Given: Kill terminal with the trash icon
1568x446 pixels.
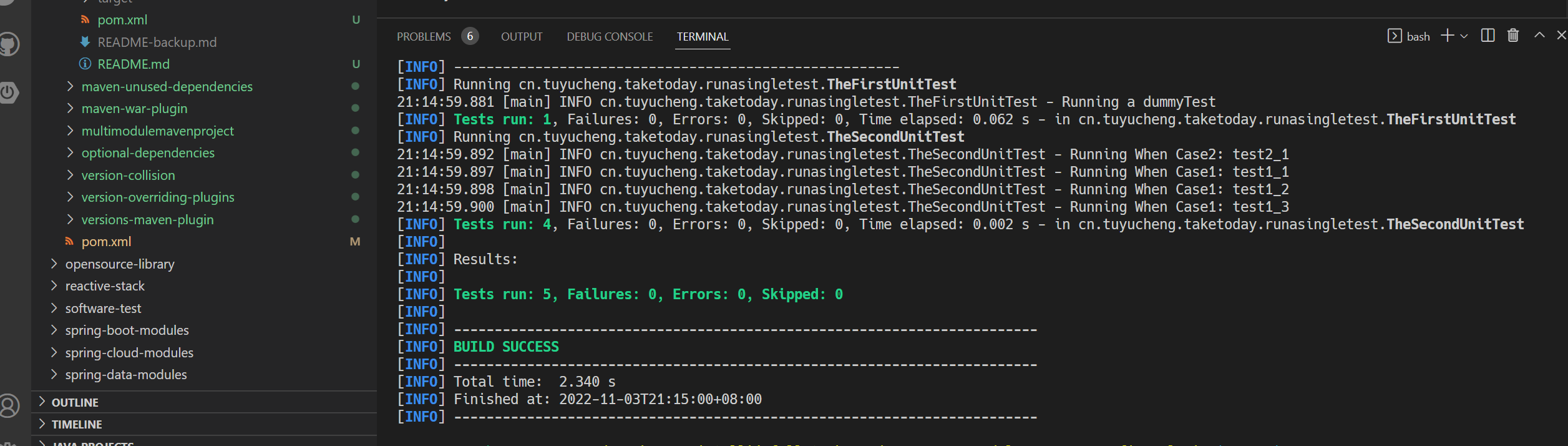Looking at the screenshot, I should pyautogui.click(x=1513, y=36).
